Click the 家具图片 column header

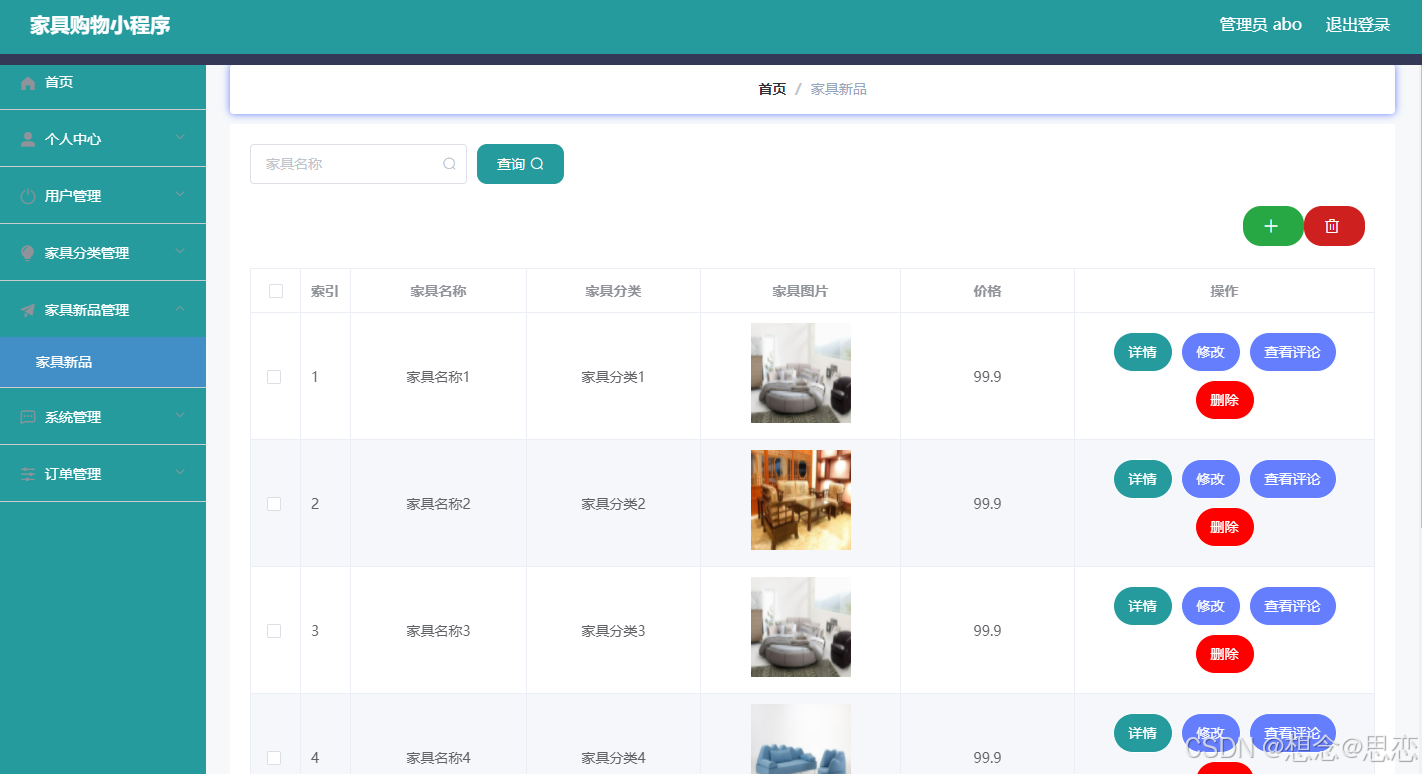[x=800, y=291]
